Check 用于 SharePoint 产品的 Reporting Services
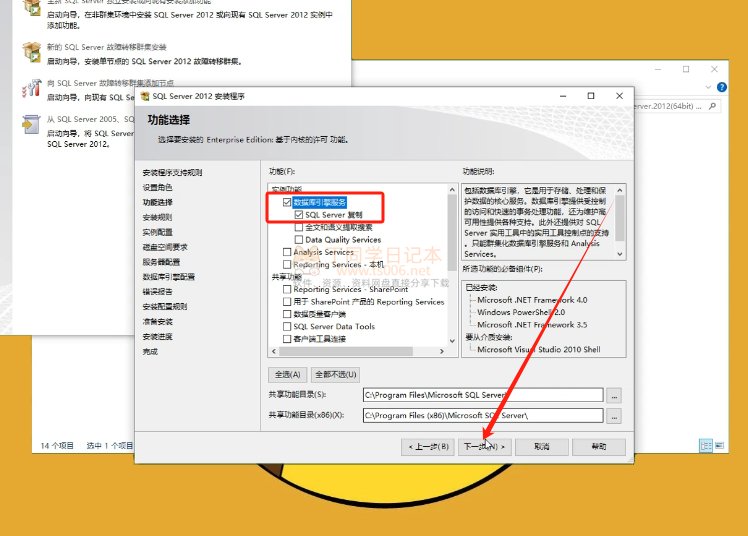 (287, 301)
